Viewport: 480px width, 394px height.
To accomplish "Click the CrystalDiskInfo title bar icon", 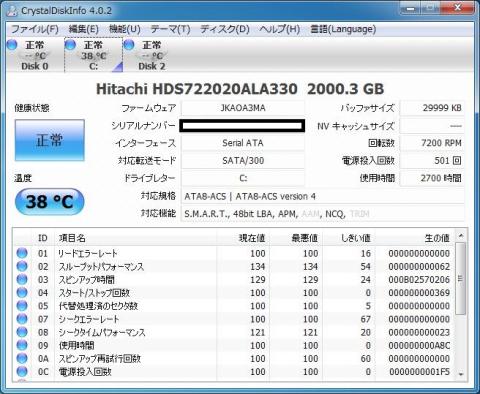I will pyautogui.click(x=12, y=10).
